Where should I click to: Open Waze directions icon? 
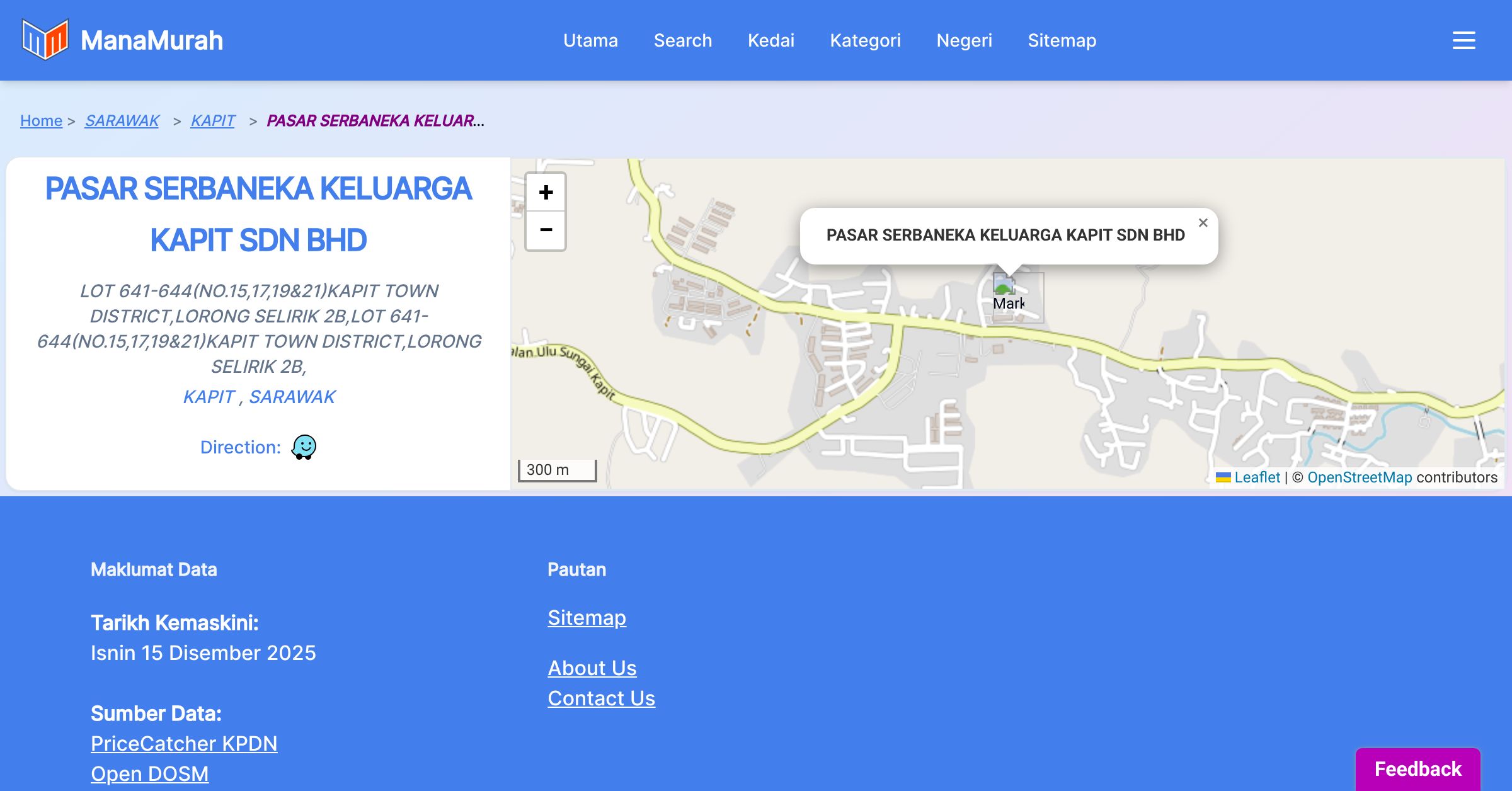tap(304, 447)
